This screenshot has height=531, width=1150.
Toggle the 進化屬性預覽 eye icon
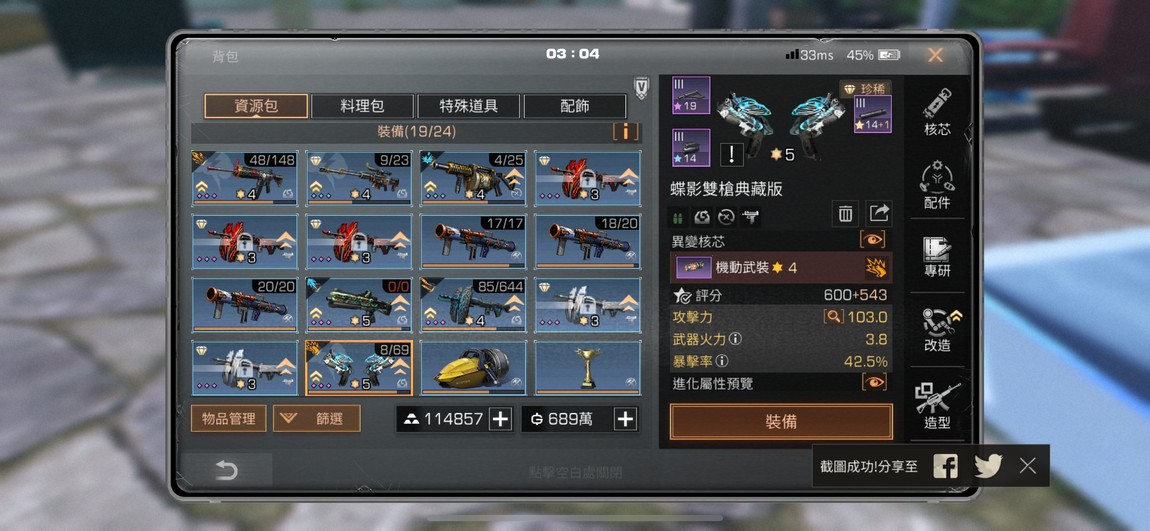click(x=874, y=382)
